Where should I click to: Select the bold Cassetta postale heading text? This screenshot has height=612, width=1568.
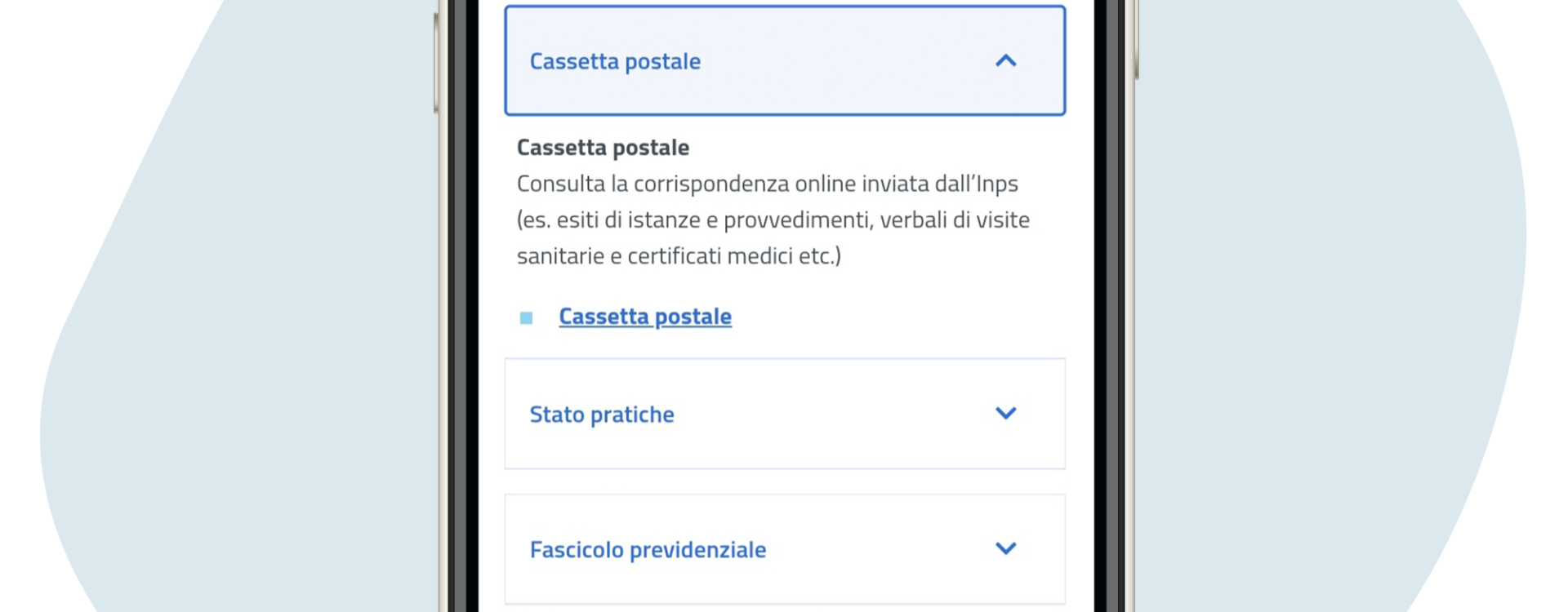click(603, 148)
